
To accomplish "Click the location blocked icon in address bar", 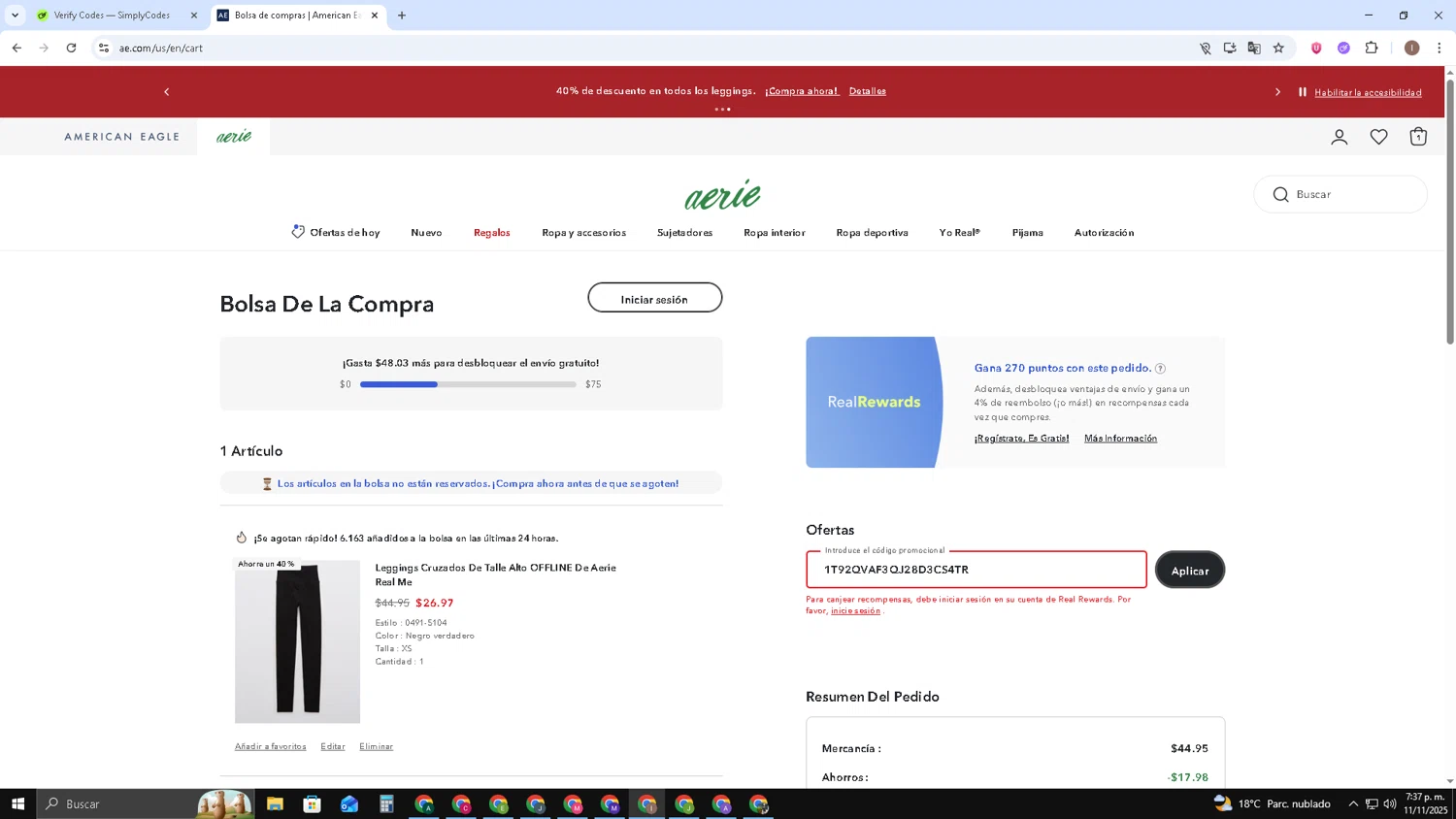I will [1206, 48].
